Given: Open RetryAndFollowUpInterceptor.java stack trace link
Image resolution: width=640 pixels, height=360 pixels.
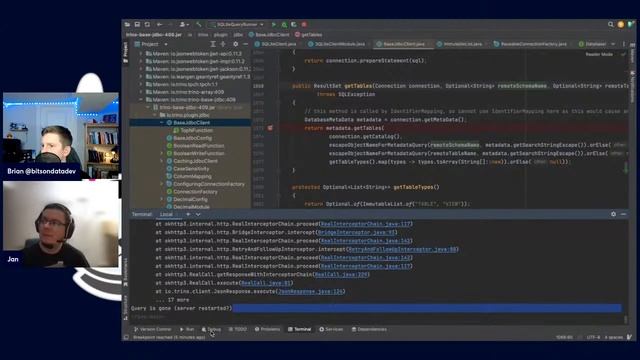Looking at the screenshot, I should coord(402,249).
